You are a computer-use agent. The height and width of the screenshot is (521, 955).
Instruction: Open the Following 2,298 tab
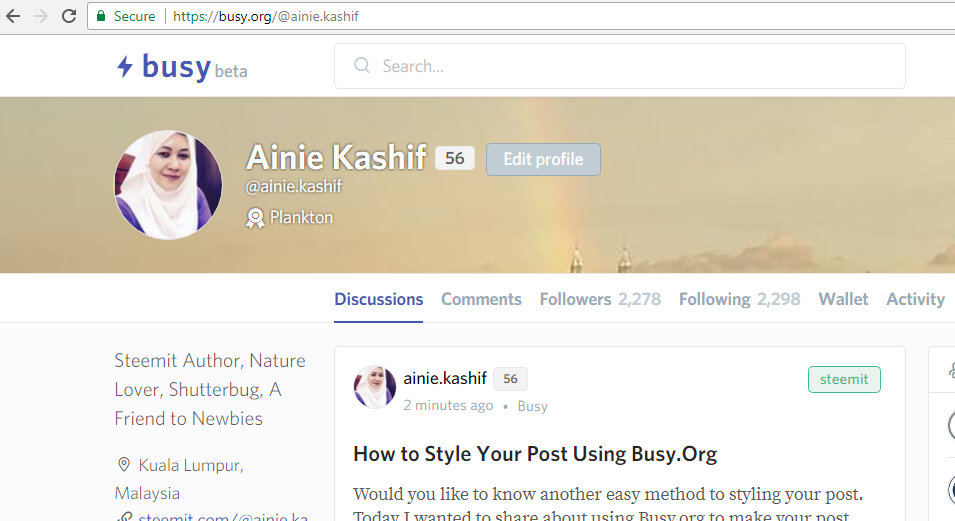tap(739, 299)
